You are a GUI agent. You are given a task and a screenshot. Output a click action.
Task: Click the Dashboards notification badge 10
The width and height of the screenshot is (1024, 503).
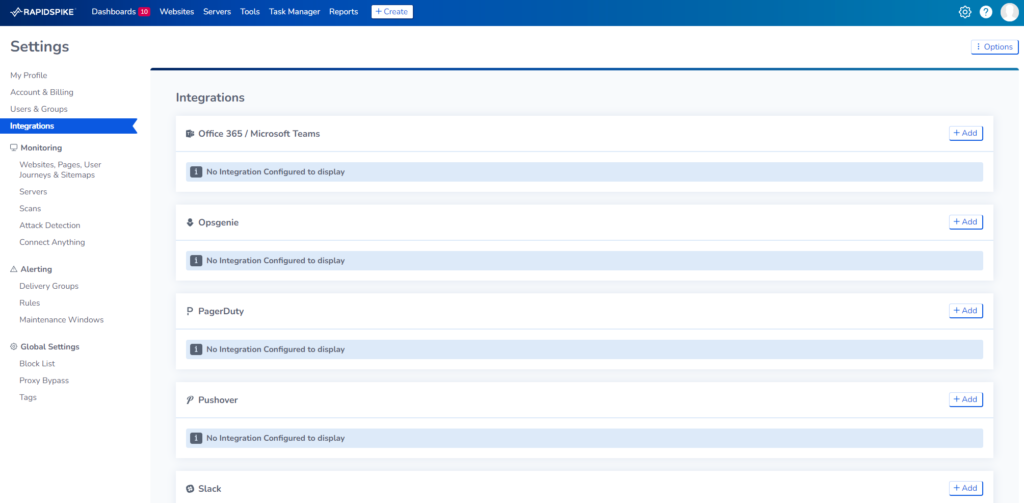(144, 12)
